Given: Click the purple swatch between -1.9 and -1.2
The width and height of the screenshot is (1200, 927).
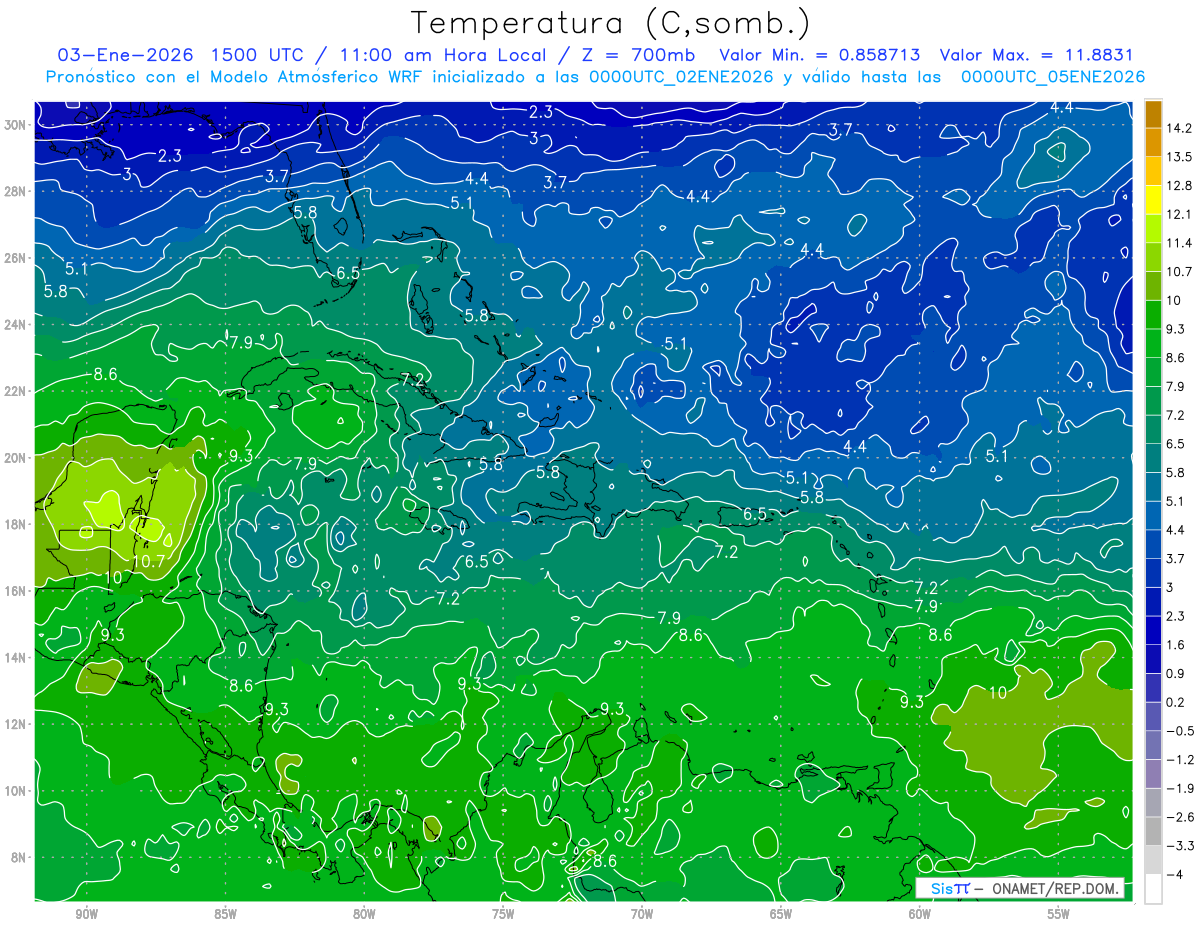Looking at the screenshot, I should click(x=1153, y=773).
